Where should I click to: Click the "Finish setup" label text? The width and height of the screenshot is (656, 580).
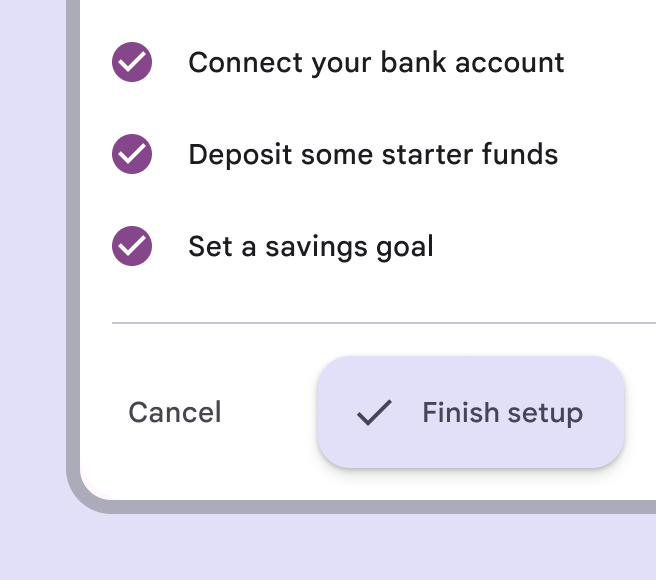tap(502, 412)
